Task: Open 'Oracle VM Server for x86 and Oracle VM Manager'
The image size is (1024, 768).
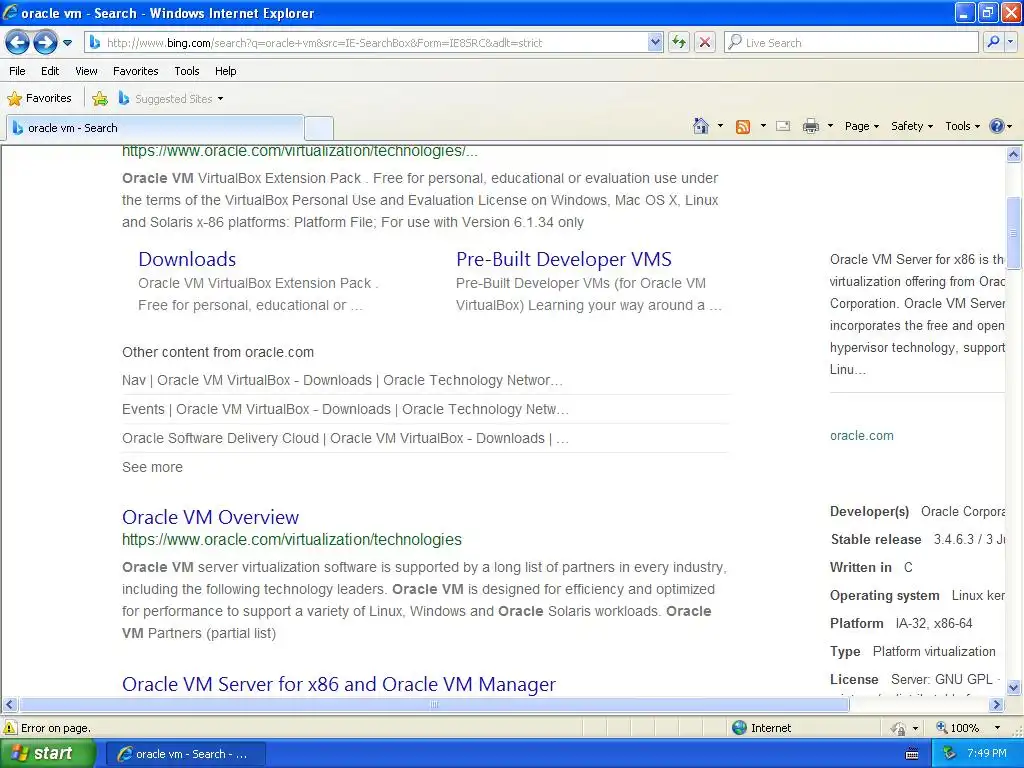Action: [339, 684]
